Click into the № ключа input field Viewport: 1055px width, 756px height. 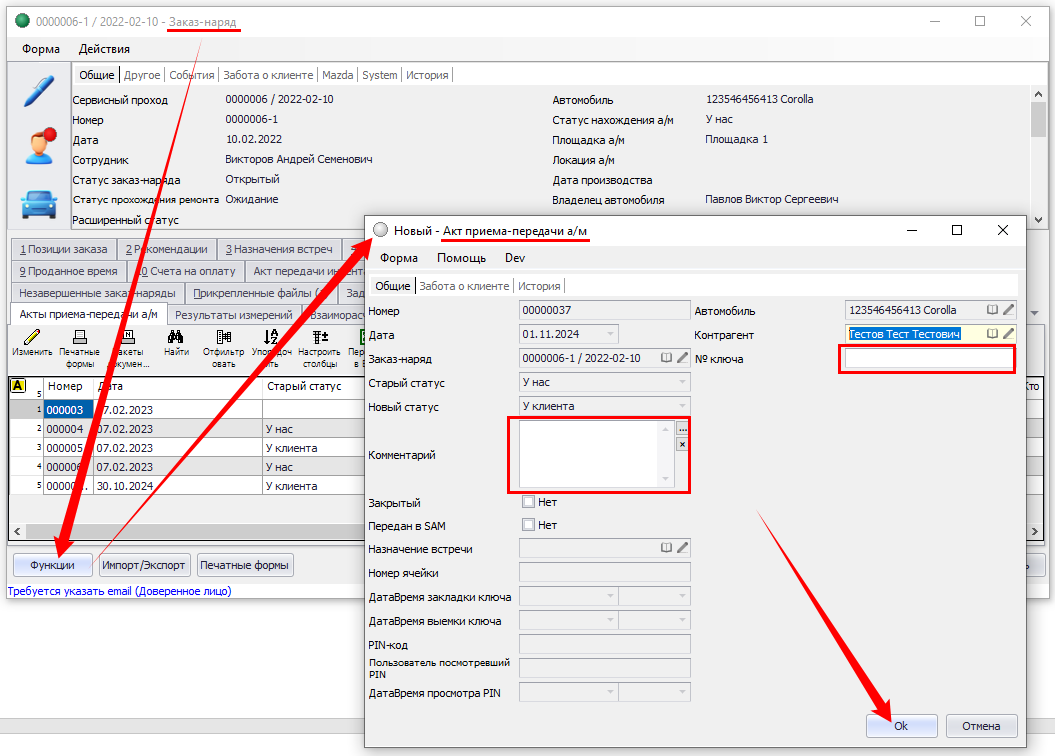click(927, 359)
